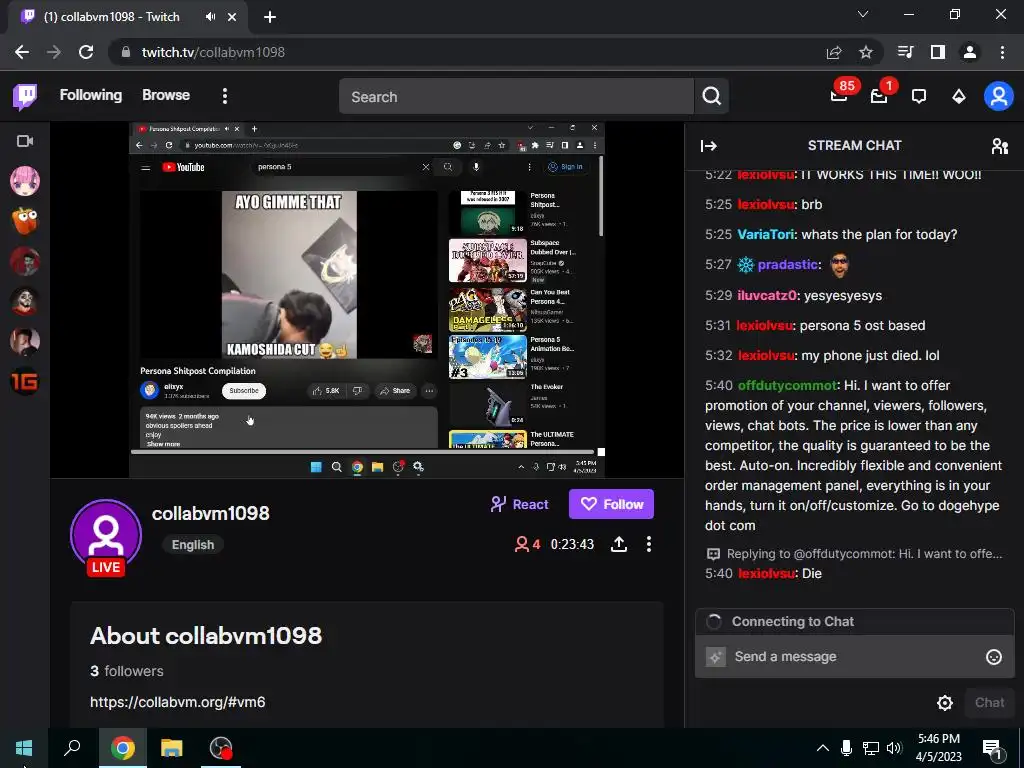The width and height of the screenshot is (1024, 768).
Task: Open the Chrome three-dot menu
Action: [x=1002, y=52]
